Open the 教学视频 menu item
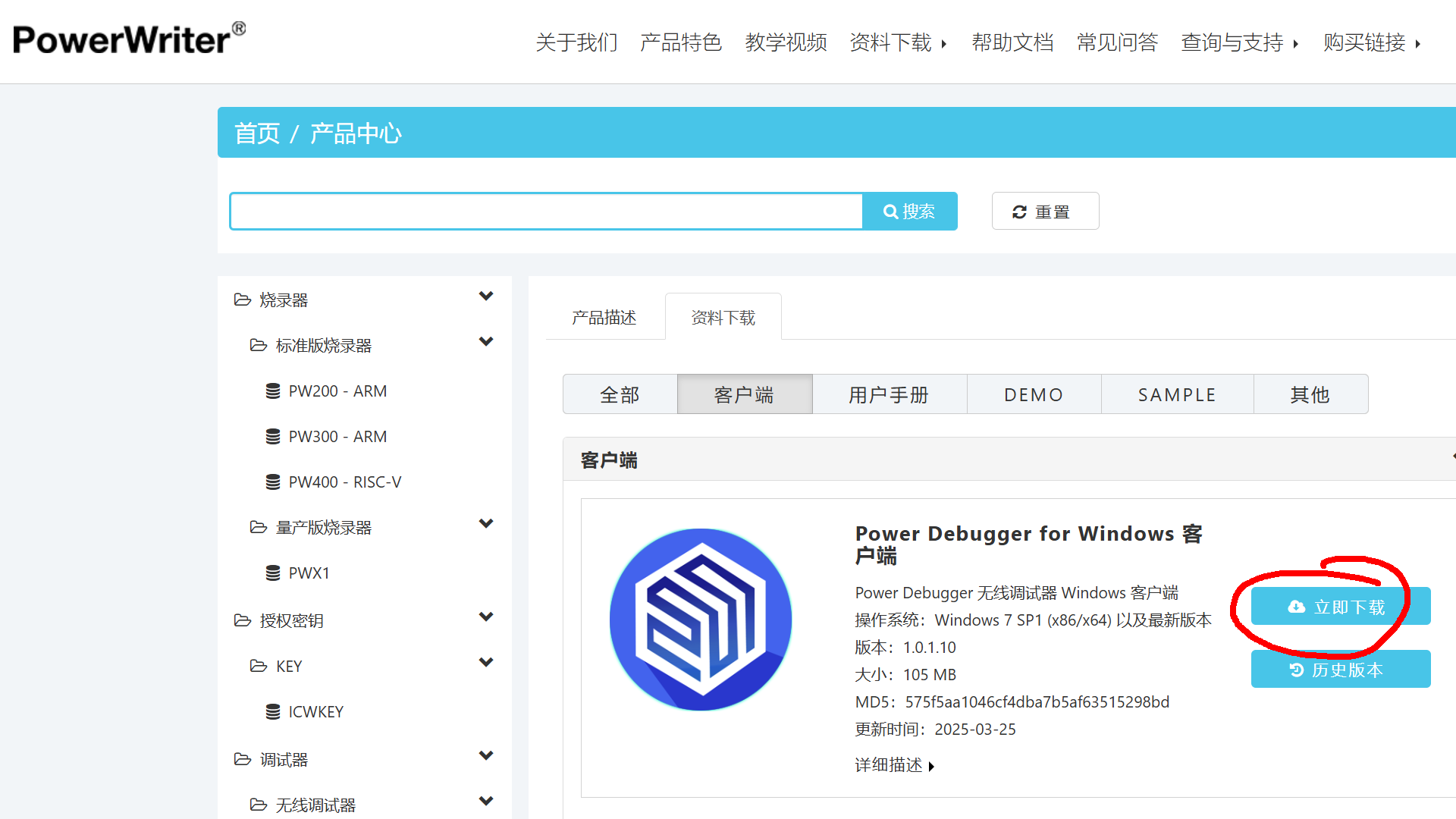 tap(785, 43)
